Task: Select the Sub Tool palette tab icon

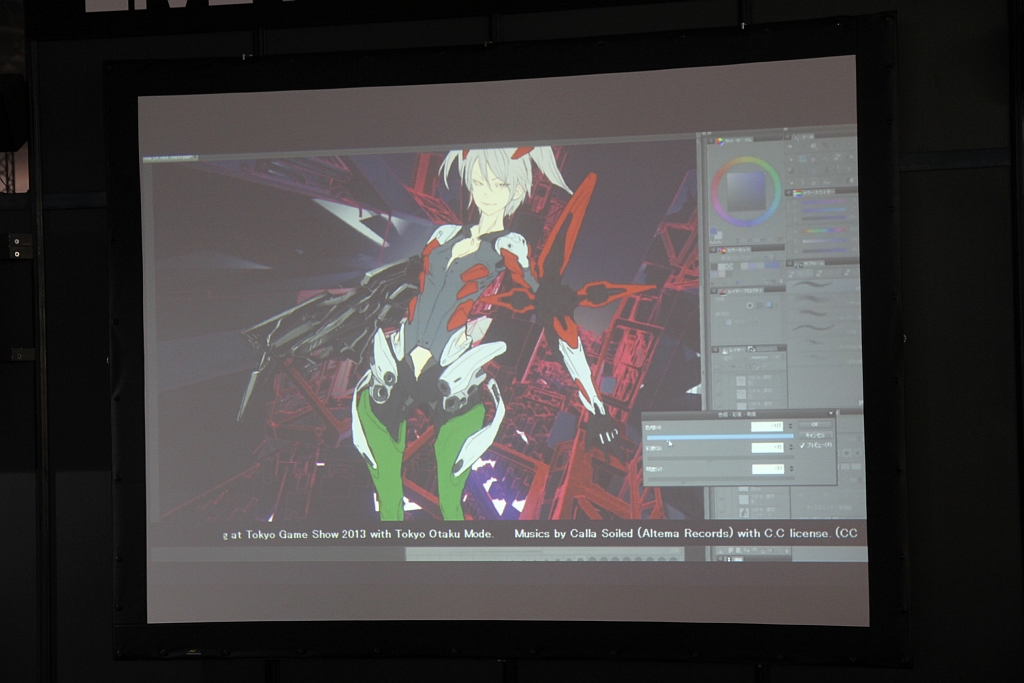Action: [798, 263]
